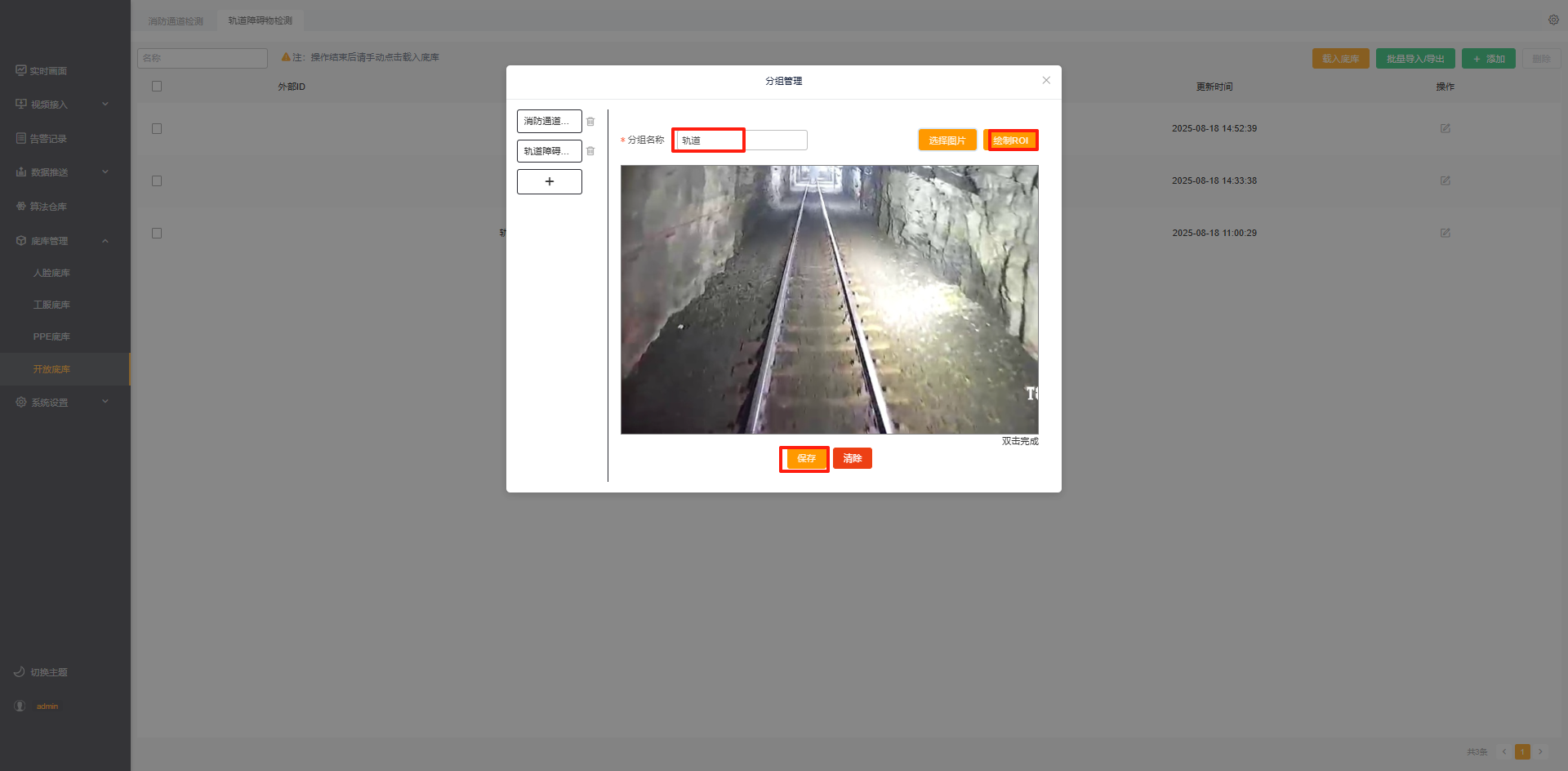
Task: Click the 添加 button
Action: pyautogui.click(x=1489, y=59)
